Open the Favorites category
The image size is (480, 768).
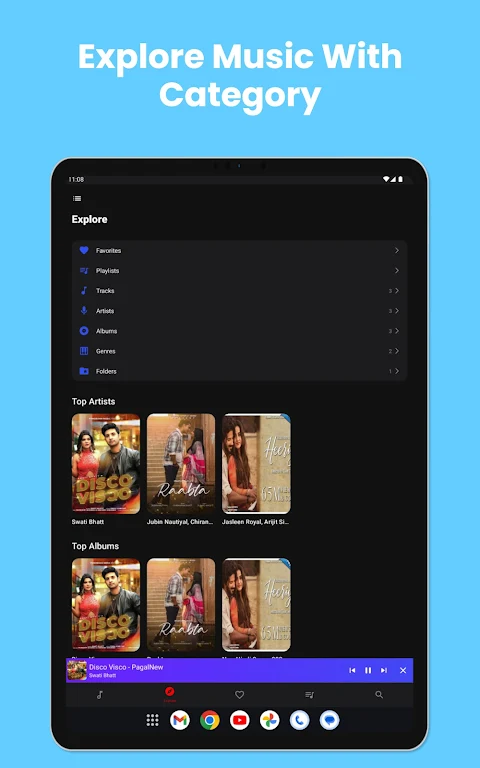point(240,250)
